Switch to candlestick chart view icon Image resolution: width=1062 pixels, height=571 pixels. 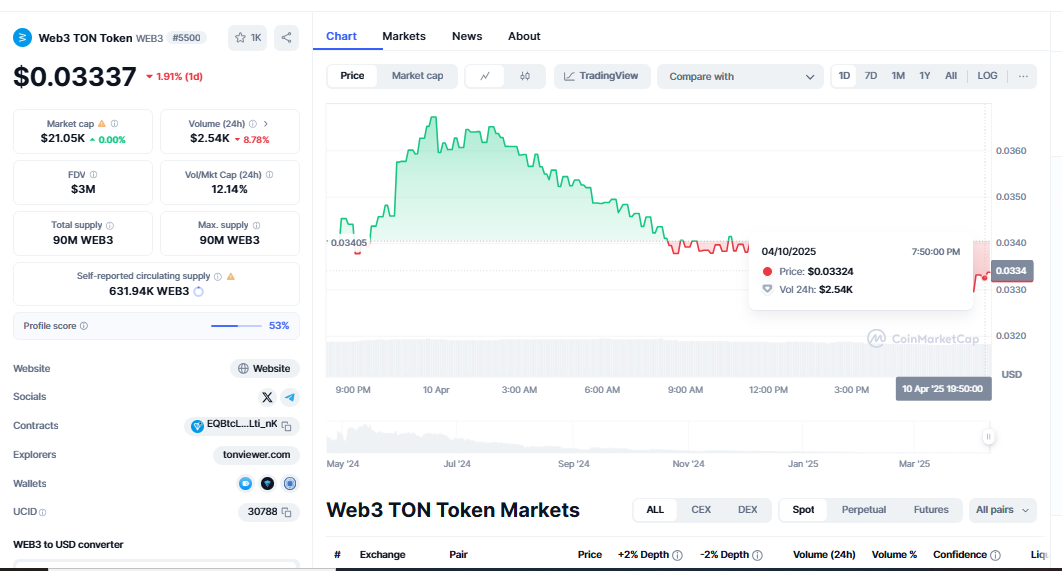click(x=525, y=77)
